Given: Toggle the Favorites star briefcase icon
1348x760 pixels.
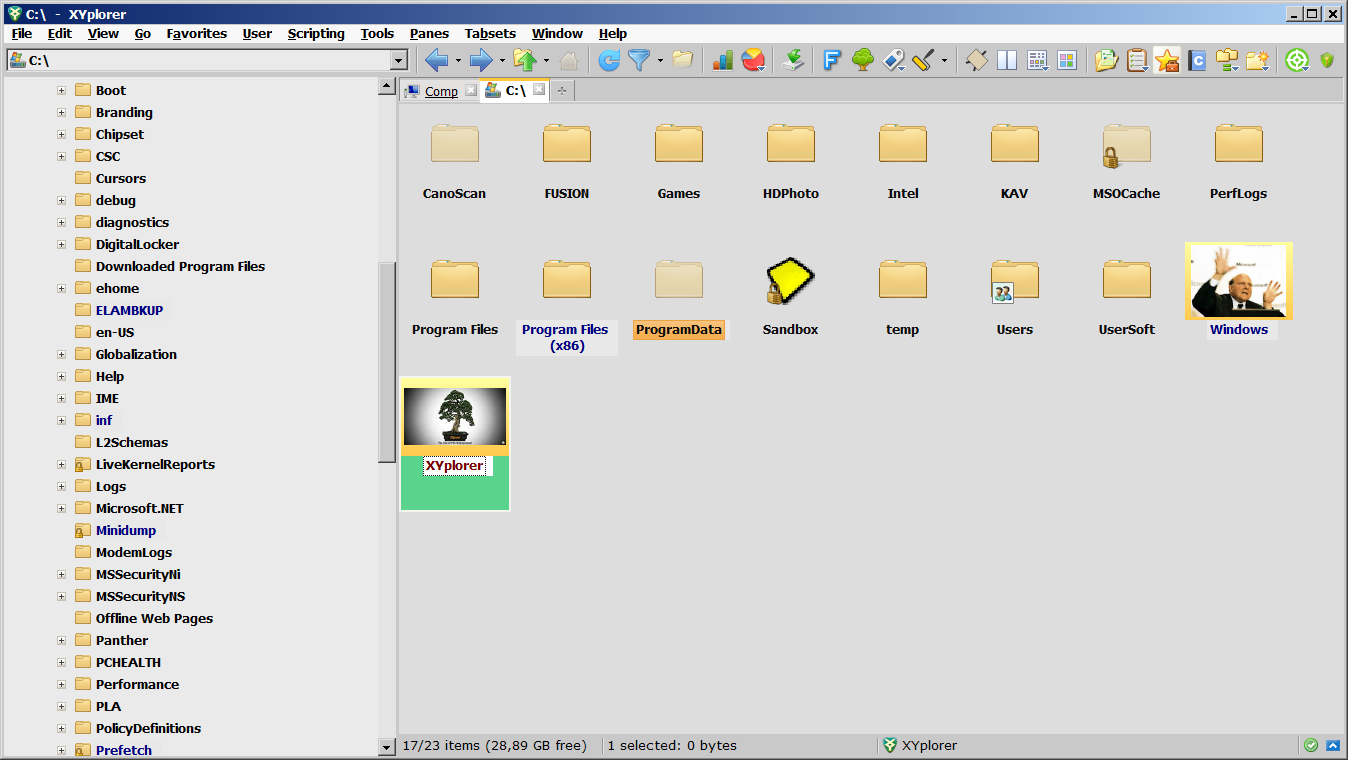Looking at the screenshot, I should (1167, 60).
